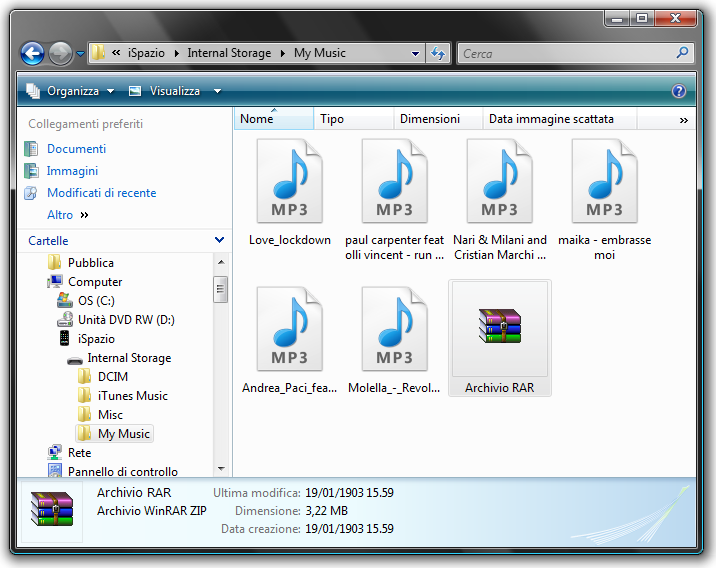Open the Documenti favorite link
This screenshot has width=716, height=568.
tap(76, 149)
